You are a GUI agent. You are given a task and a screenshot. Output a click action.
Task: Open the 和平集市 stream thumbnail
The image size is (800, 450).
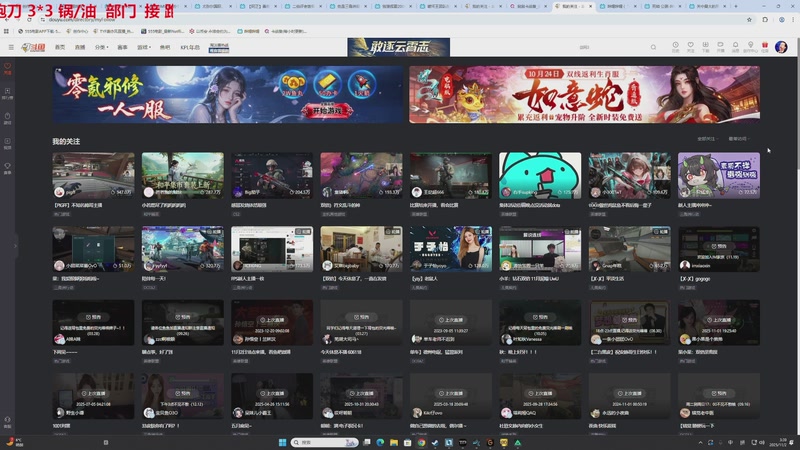pyautogui.click(x=183, y=176)
